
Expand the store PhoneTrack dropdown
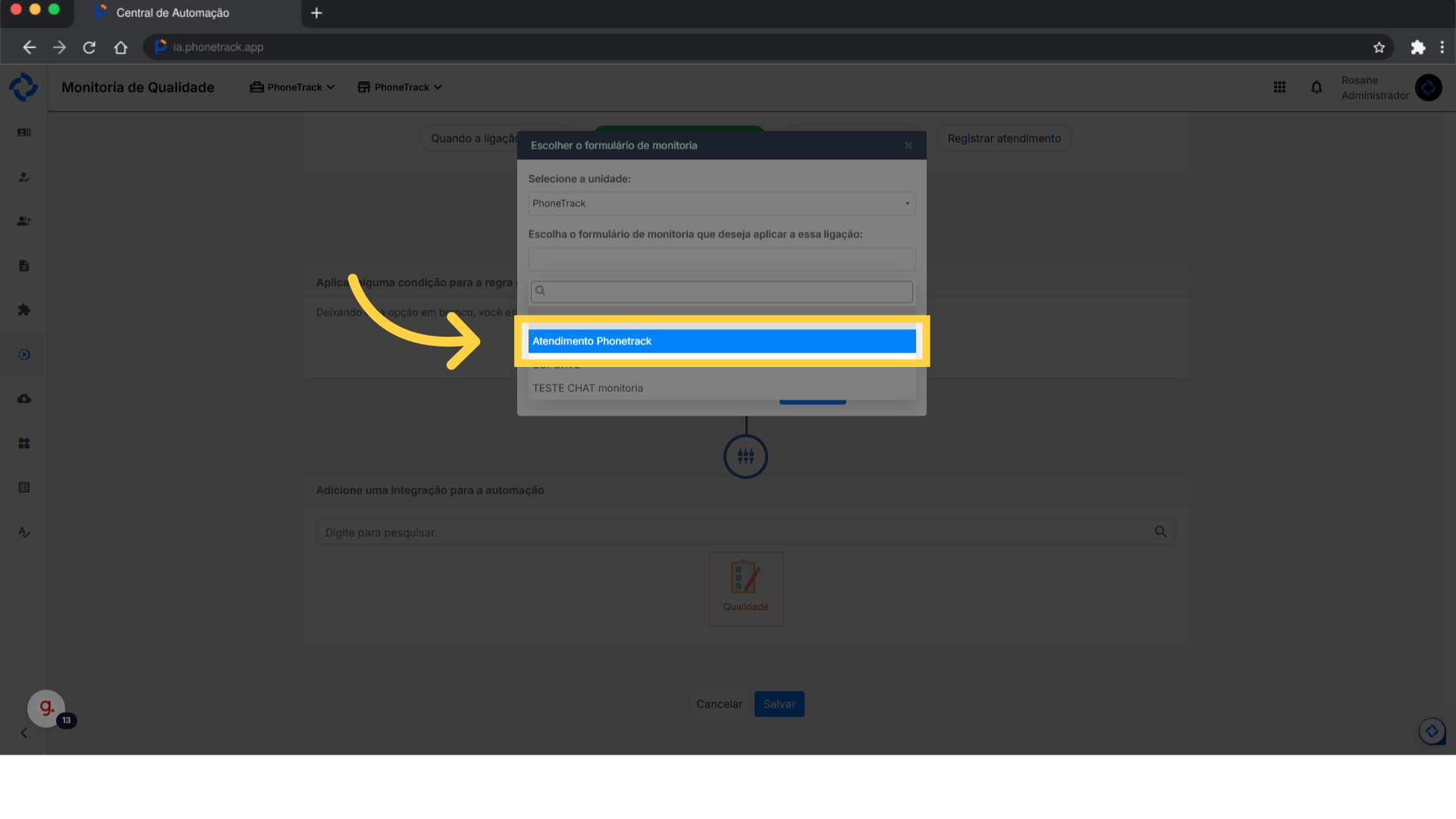[x=400, y=87]
